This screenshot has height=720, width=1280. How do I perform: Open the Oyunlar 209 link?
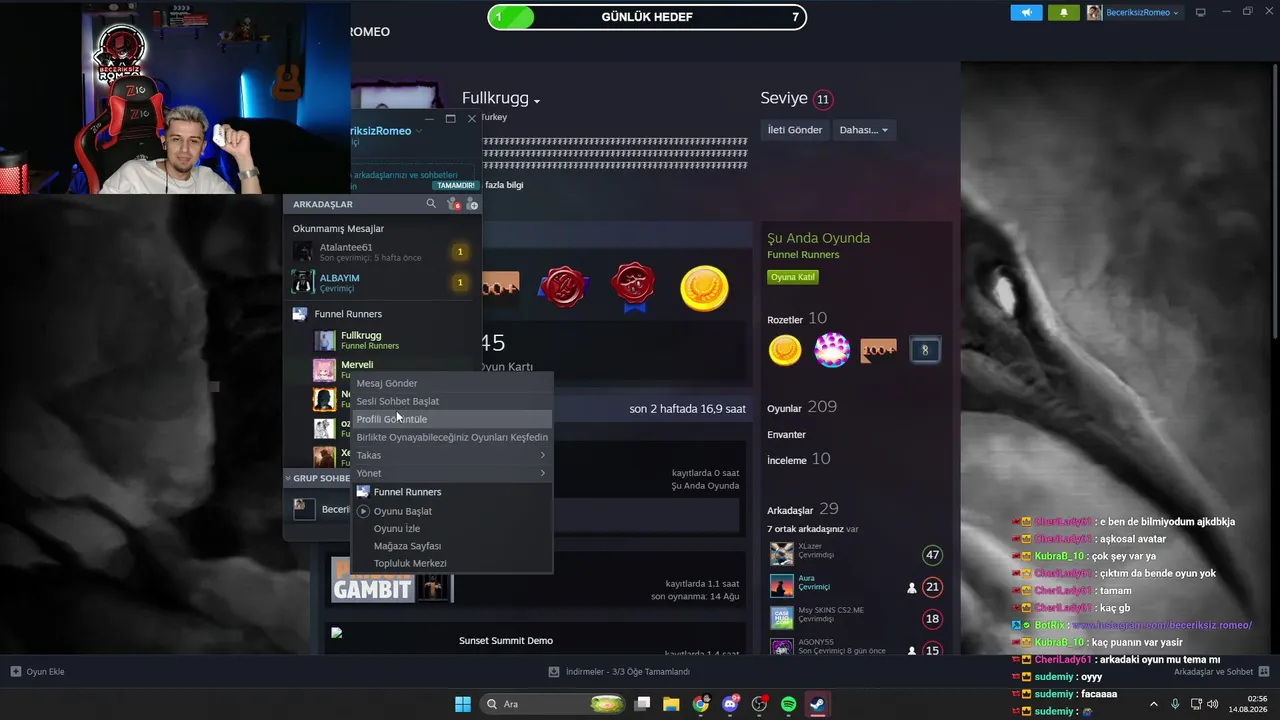[802, 407]
